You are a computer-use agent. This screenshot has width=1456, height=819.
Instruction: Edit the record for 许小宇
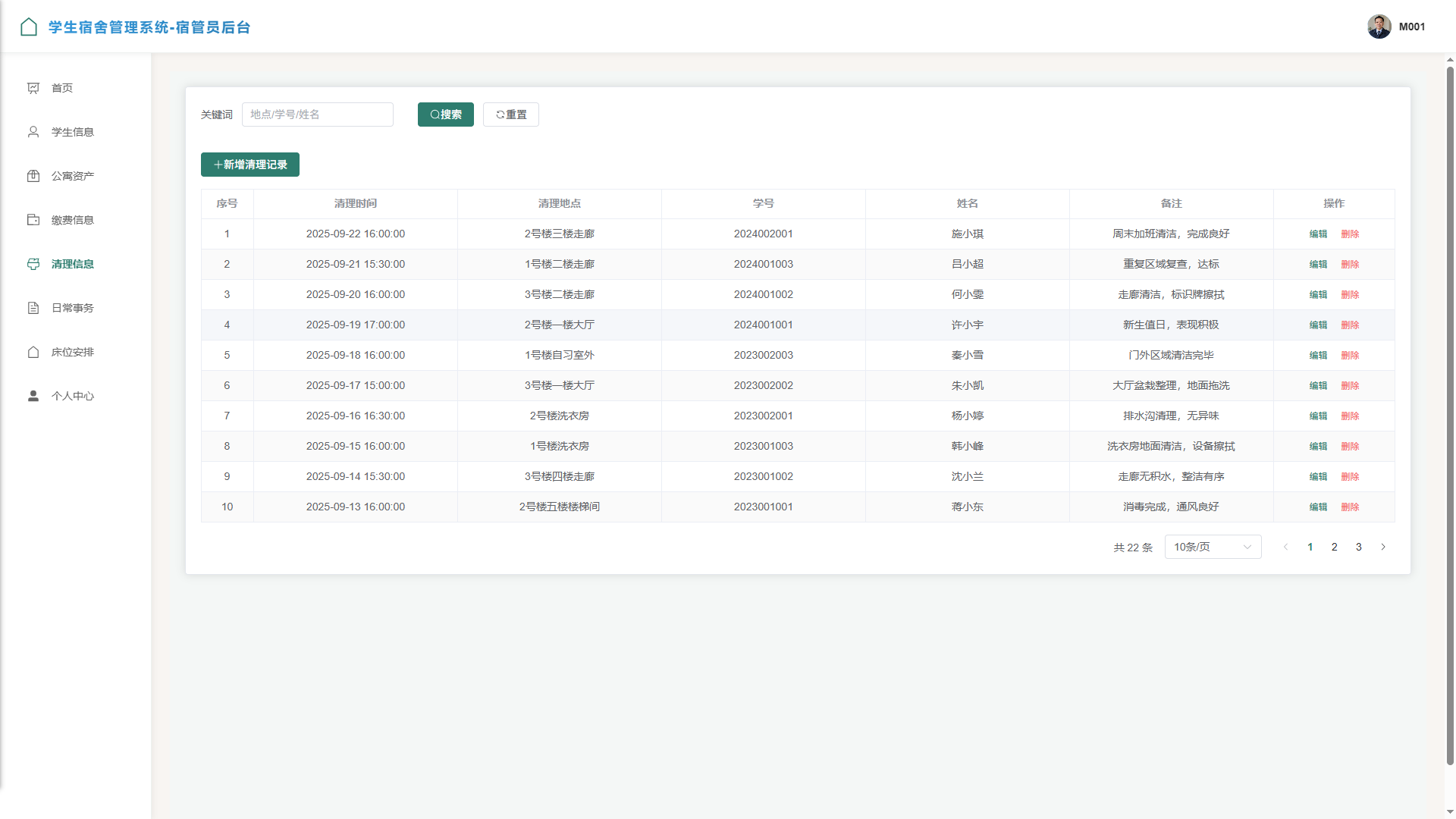point(1319,325)
